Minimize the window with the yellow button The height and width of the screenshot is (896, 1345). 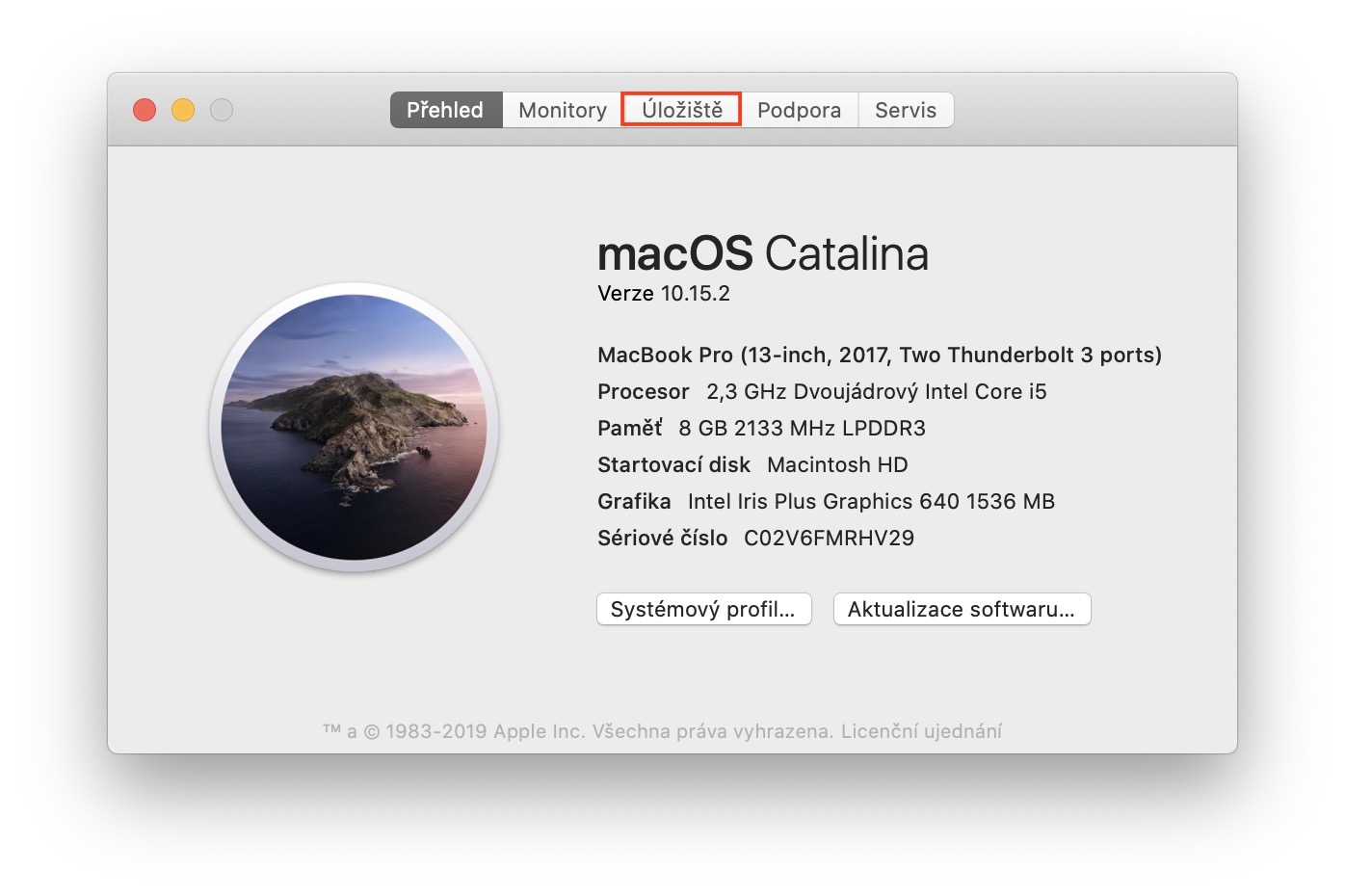(183, 110)
